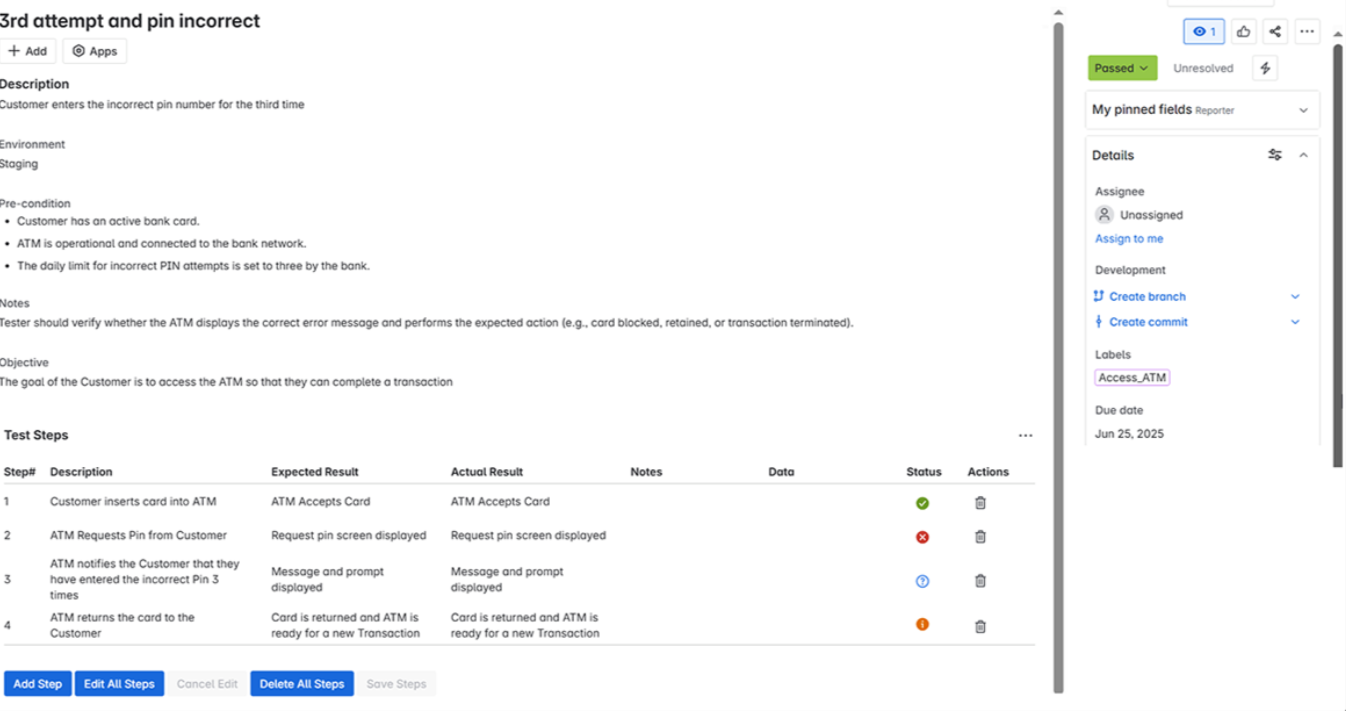Open the automation lightning bolt icon
Viewport: 1346px width, 711px height.
click(1265, 68)
